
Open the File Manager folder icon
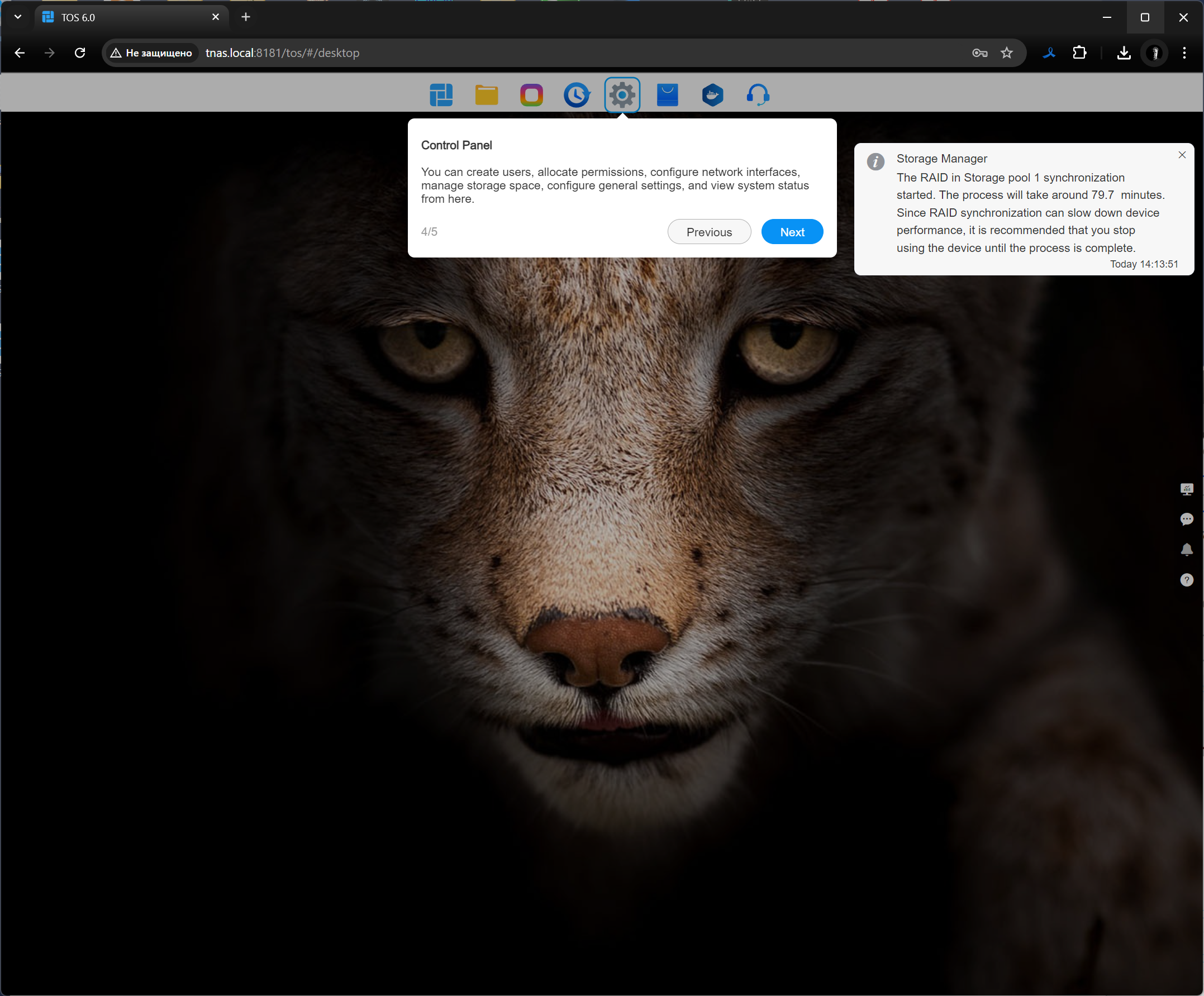486,94
